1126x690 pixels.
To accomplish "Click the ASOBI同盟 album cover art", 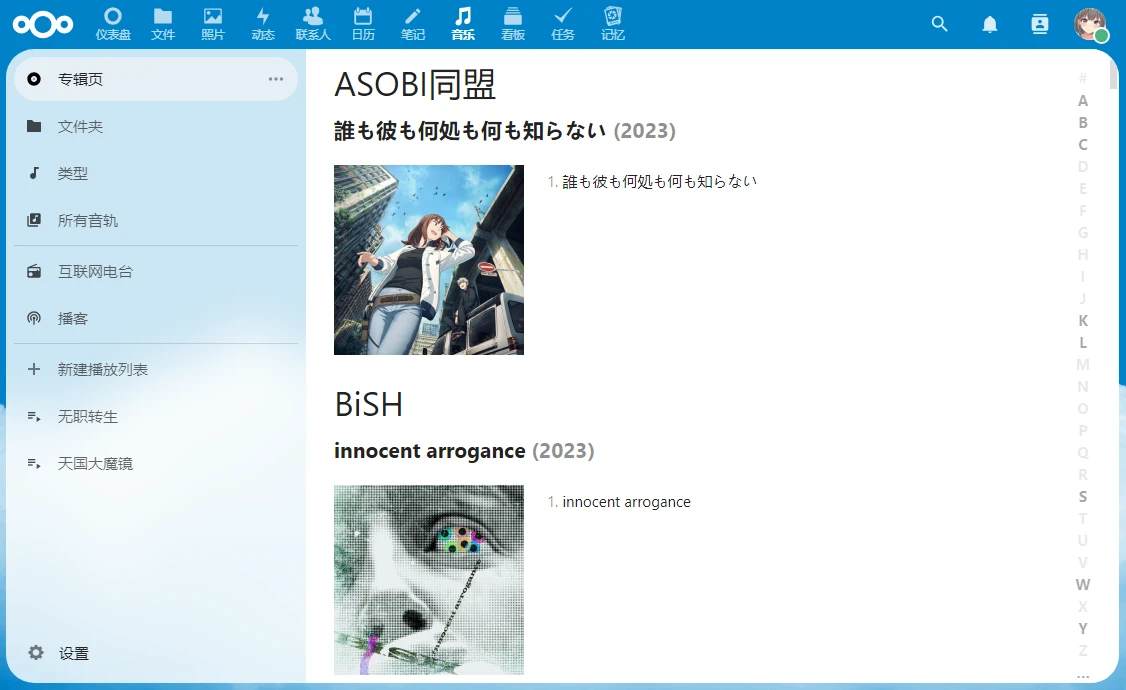I will tap(429, 260).
